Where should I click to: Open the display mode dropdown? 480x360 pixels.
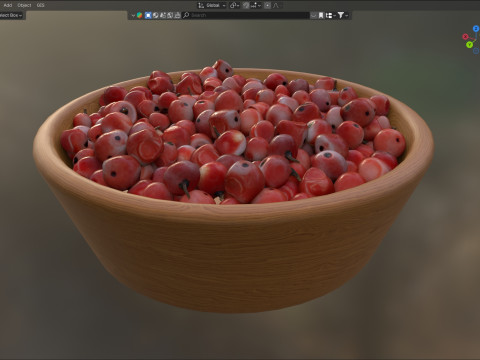click(x=330, y=15)
